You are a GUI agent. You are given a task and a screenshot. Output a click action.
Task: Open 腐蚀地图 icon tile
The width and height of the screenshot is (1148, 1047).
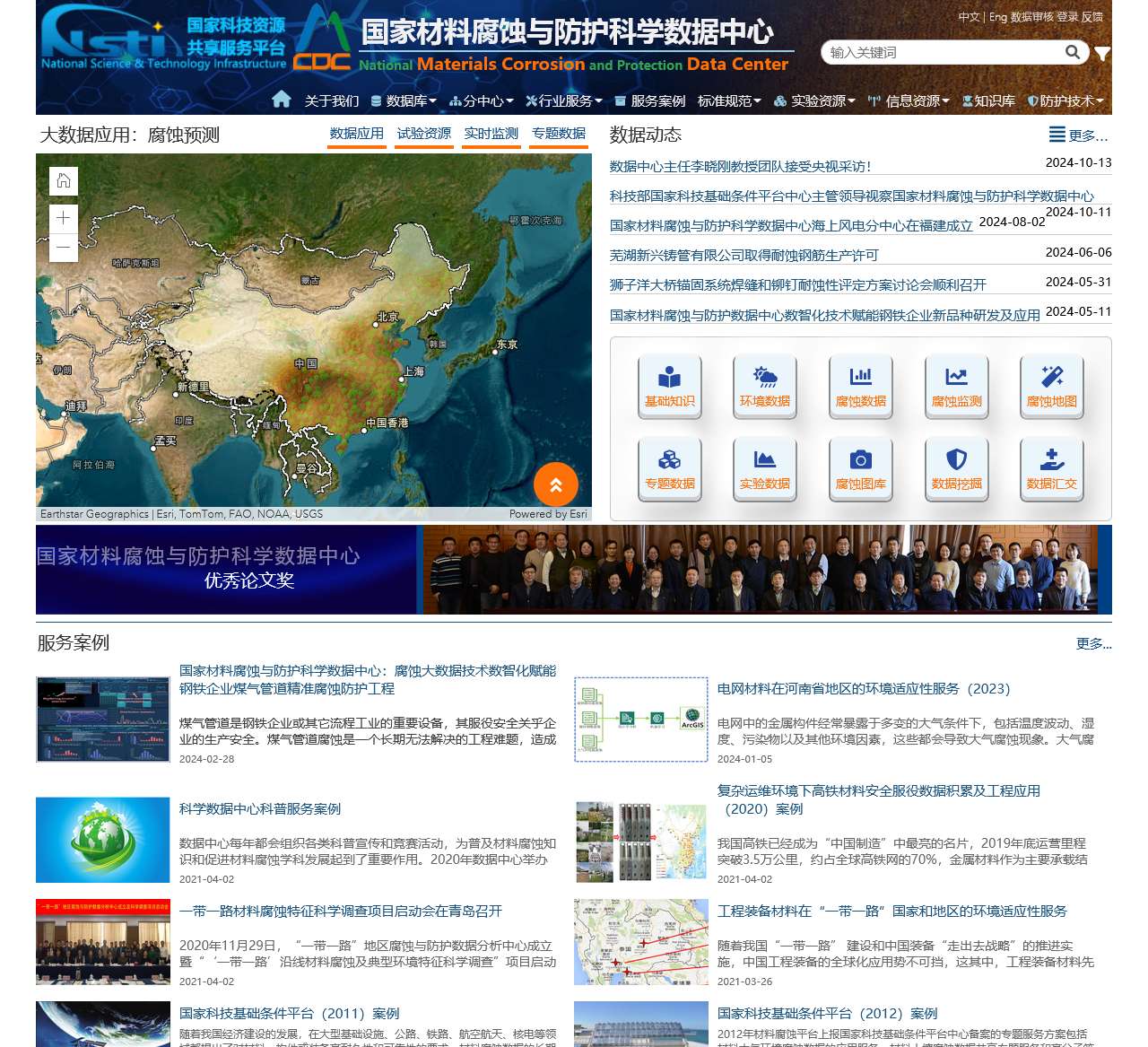point(1052,386)
